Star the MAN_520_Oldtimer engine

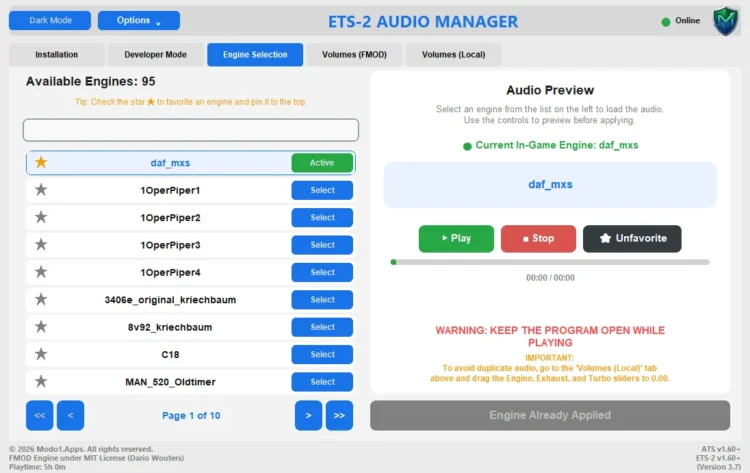click(41, 381)
